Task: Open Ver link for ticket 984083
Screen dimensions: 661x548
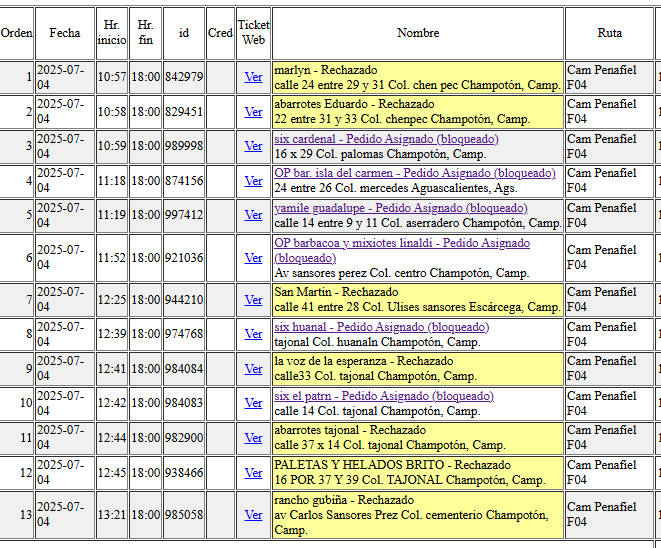Action: [254, 402]
